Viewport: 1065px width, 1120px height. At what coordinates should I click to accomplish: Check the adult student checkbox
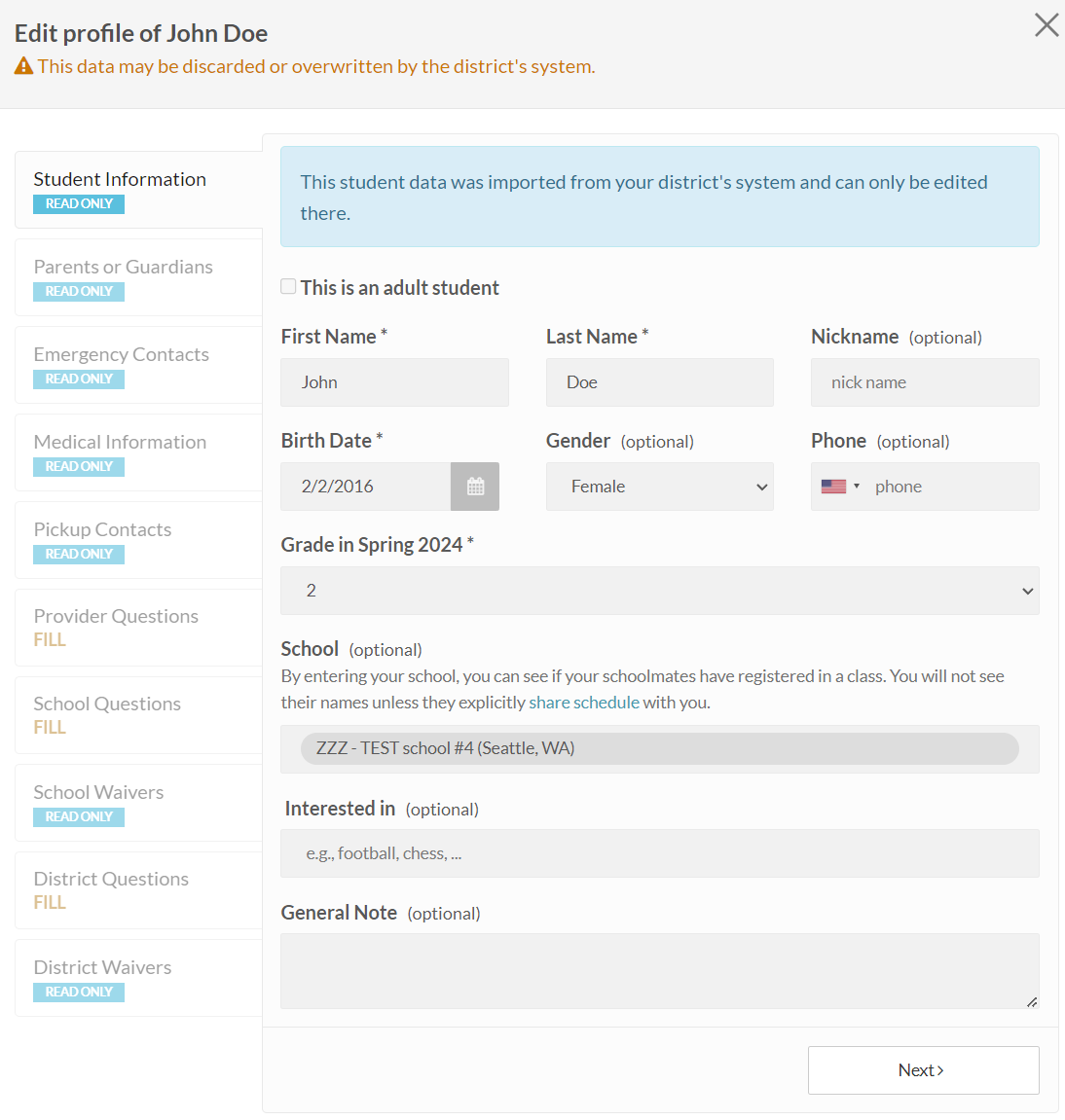tap(288, 286)
